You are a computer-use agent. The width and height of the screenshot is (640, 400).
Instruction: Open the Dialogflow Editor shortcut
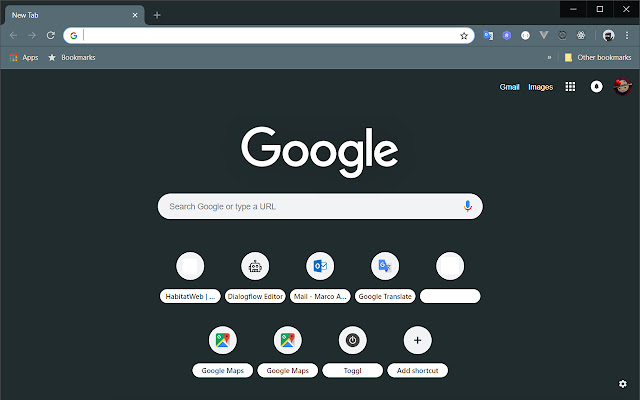coord(255,278)
